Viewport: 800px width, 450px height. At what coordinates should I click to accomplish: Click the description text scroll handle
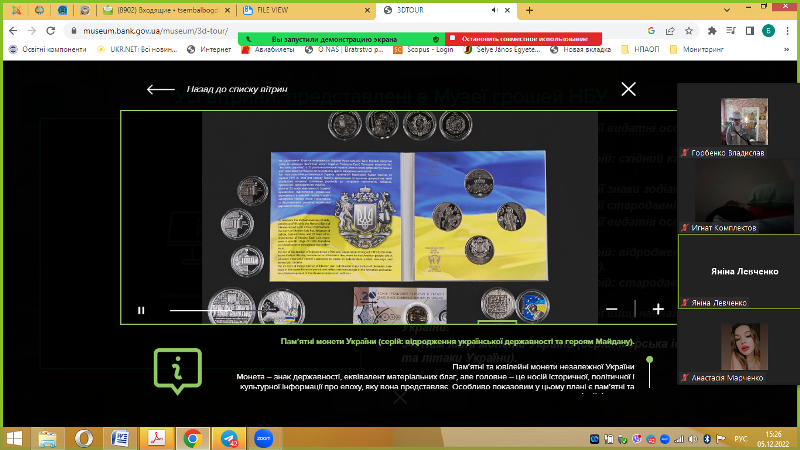(x=649, y=360)
